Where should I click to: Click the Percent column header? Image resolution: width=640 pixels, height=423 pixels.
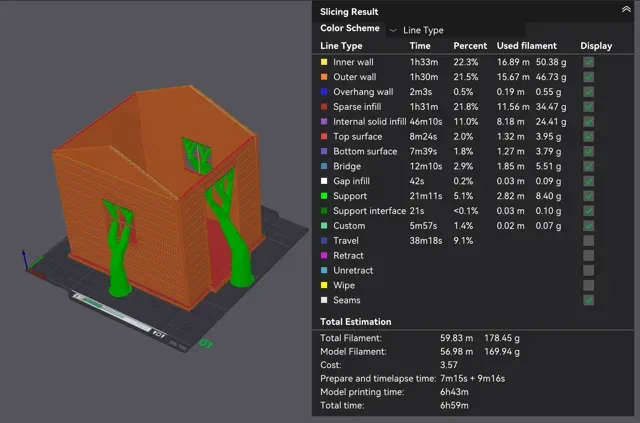pyautogui.click(x=470, y=46)
